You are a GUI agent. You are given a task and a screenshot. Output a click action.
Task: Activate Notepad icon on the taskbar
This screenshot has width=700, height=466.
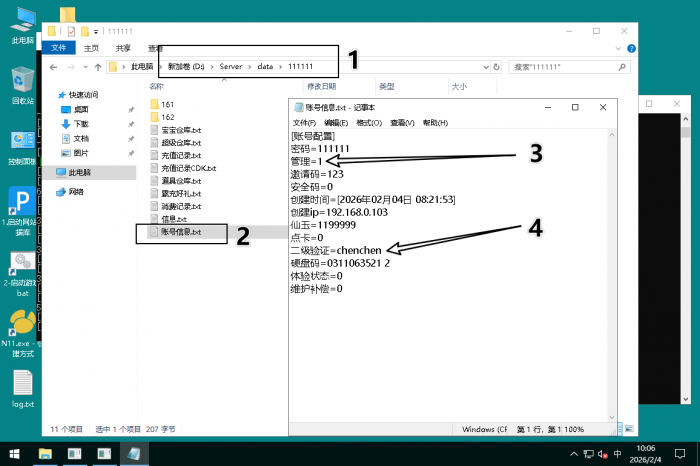(134, 454)
